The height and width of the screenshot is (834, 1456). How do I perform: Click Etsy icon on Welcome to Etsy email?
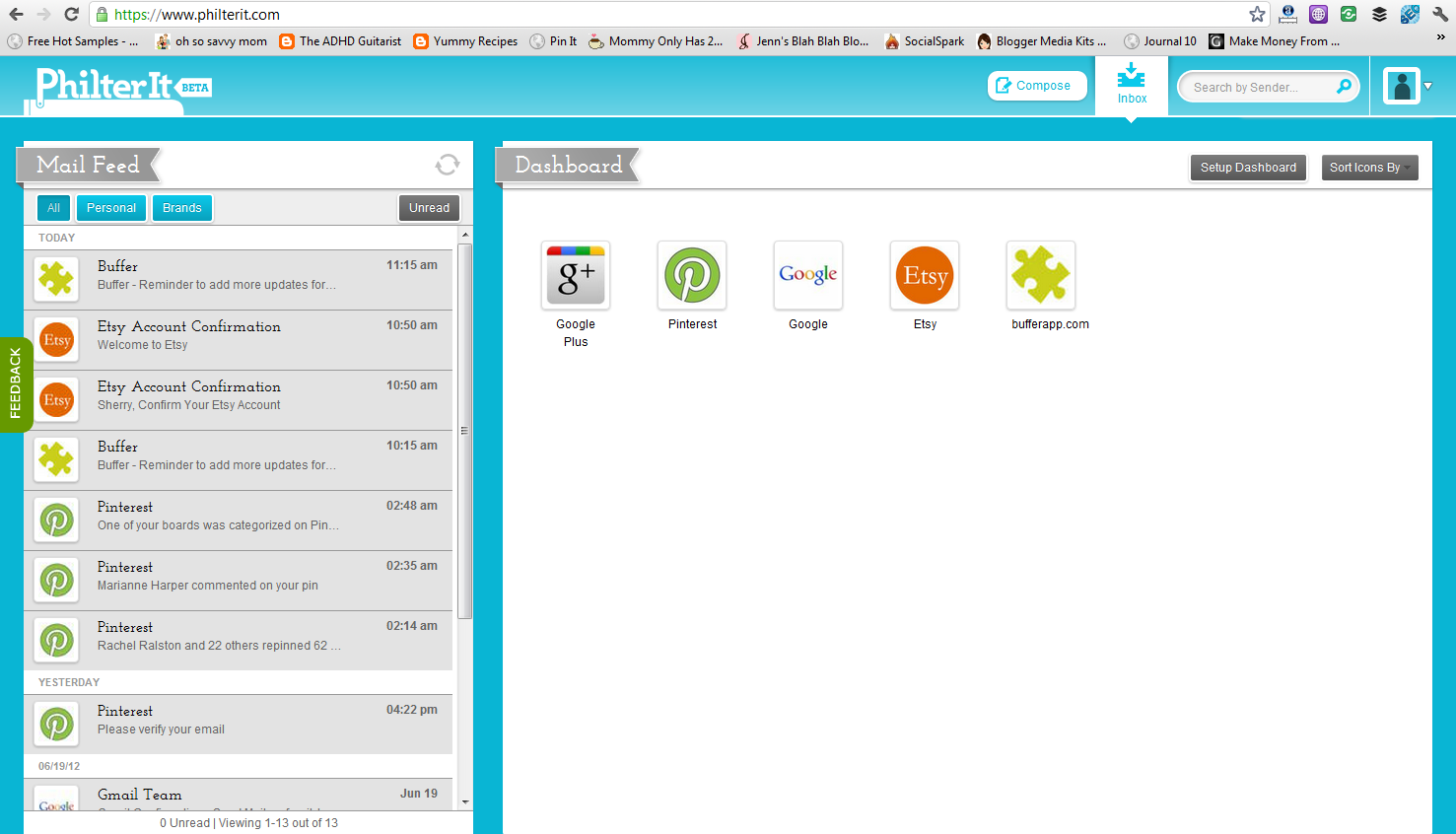(x=56, y=340)
